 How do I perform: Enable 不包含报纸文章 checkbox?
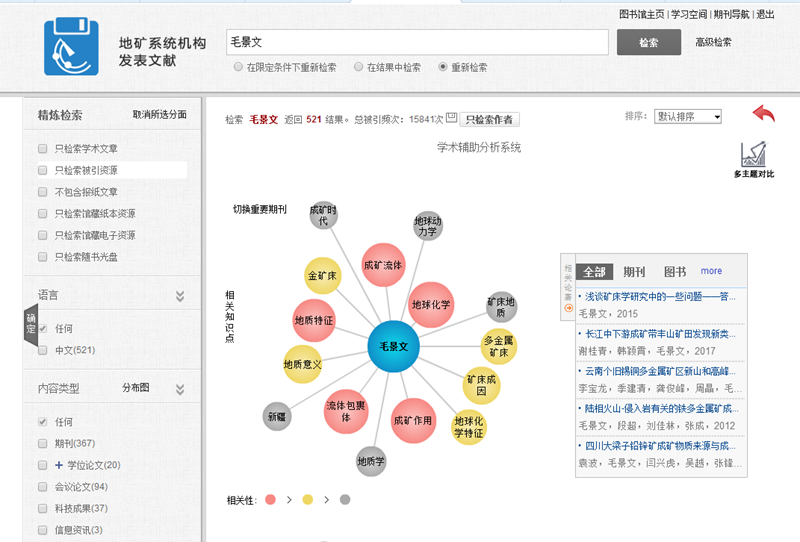(x=43, y=192)
